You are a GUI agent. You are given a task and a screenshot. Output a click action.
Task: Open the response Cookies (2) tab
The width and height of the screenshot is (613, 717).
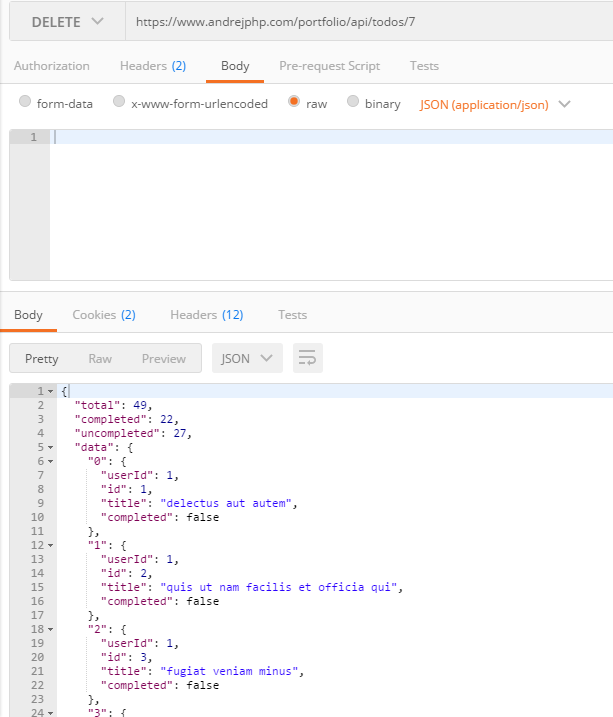pyautogui.click(x=104, y=315)
